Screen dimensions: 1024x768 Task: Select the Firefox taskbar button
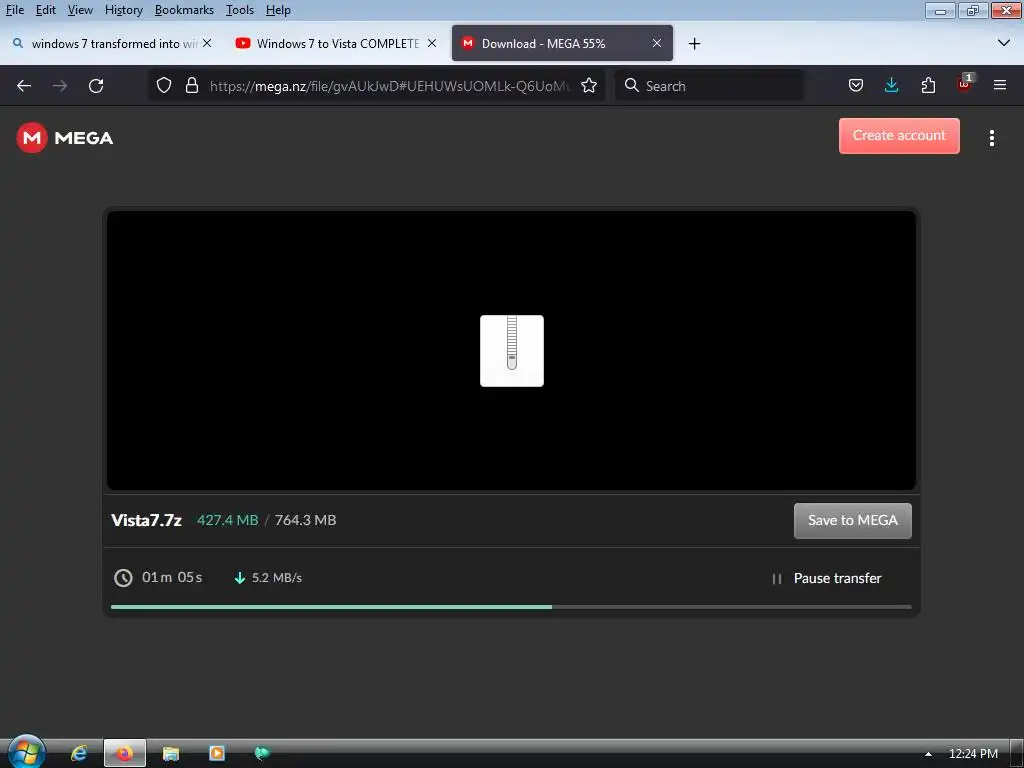125,754
